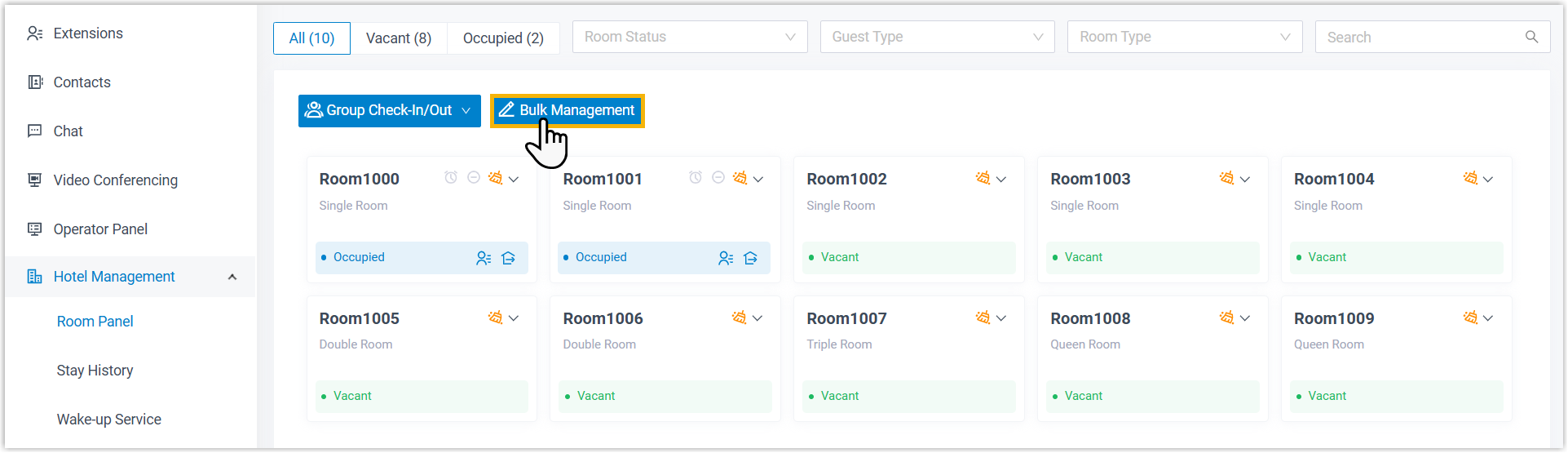Open Stay History in the sidebar
The width and height of the screenshot is (1568, 453).
coord(95,371)
